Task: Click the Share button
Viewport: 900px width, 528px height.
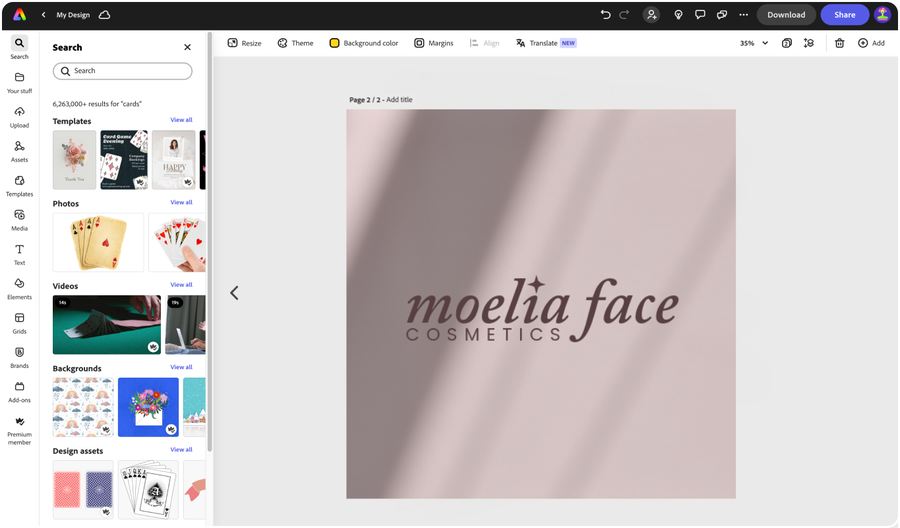Action: (844, 15)
